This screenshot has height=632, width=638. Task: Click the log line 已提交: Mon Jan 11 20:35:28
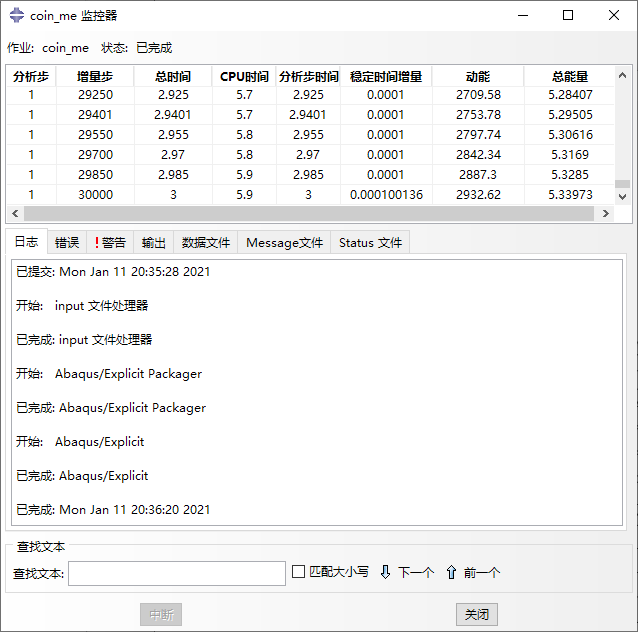click(x=113, y=271)
